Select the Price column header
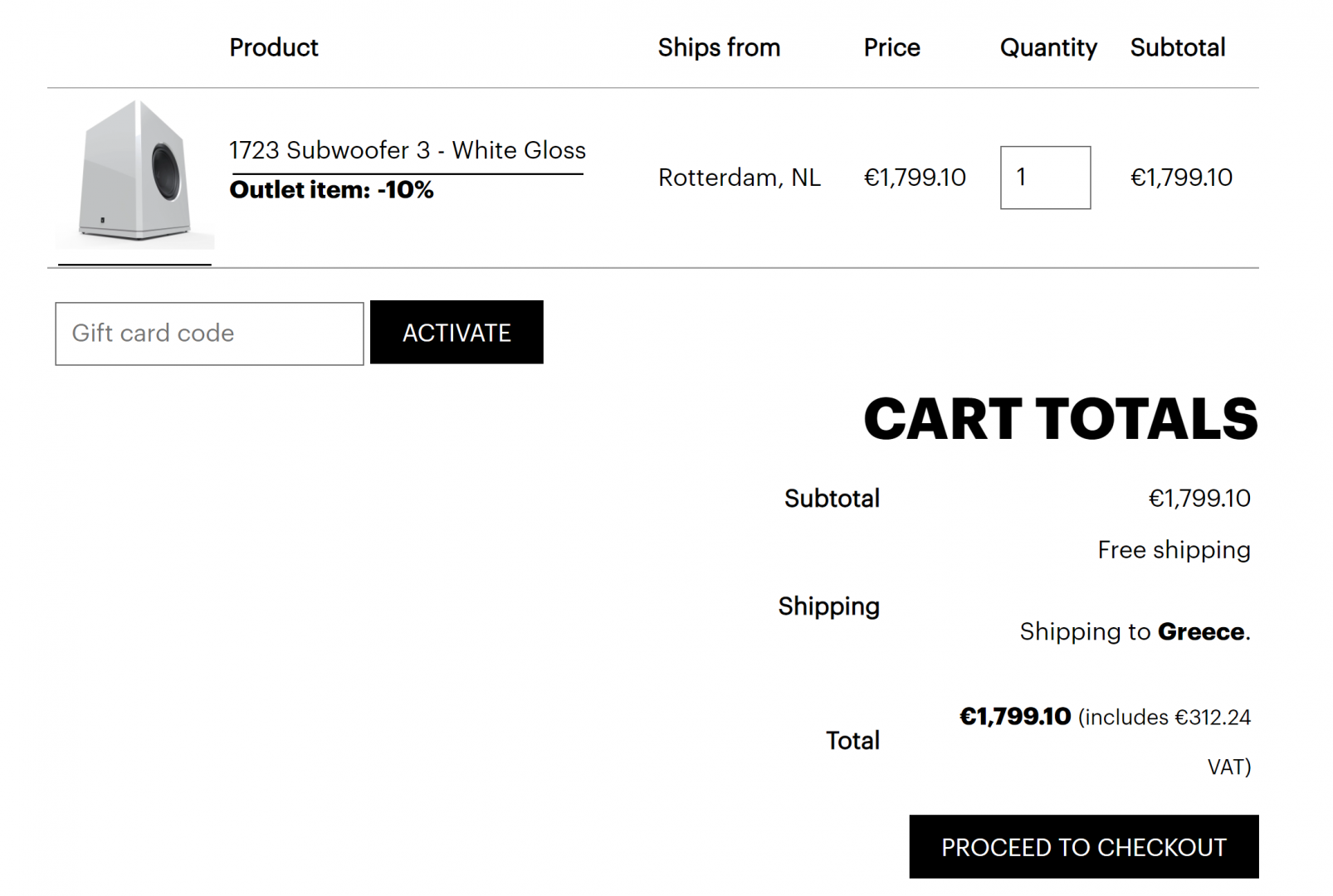This screenshot has width=1333, height=896. pyautogui.click(x=891, y=47)
